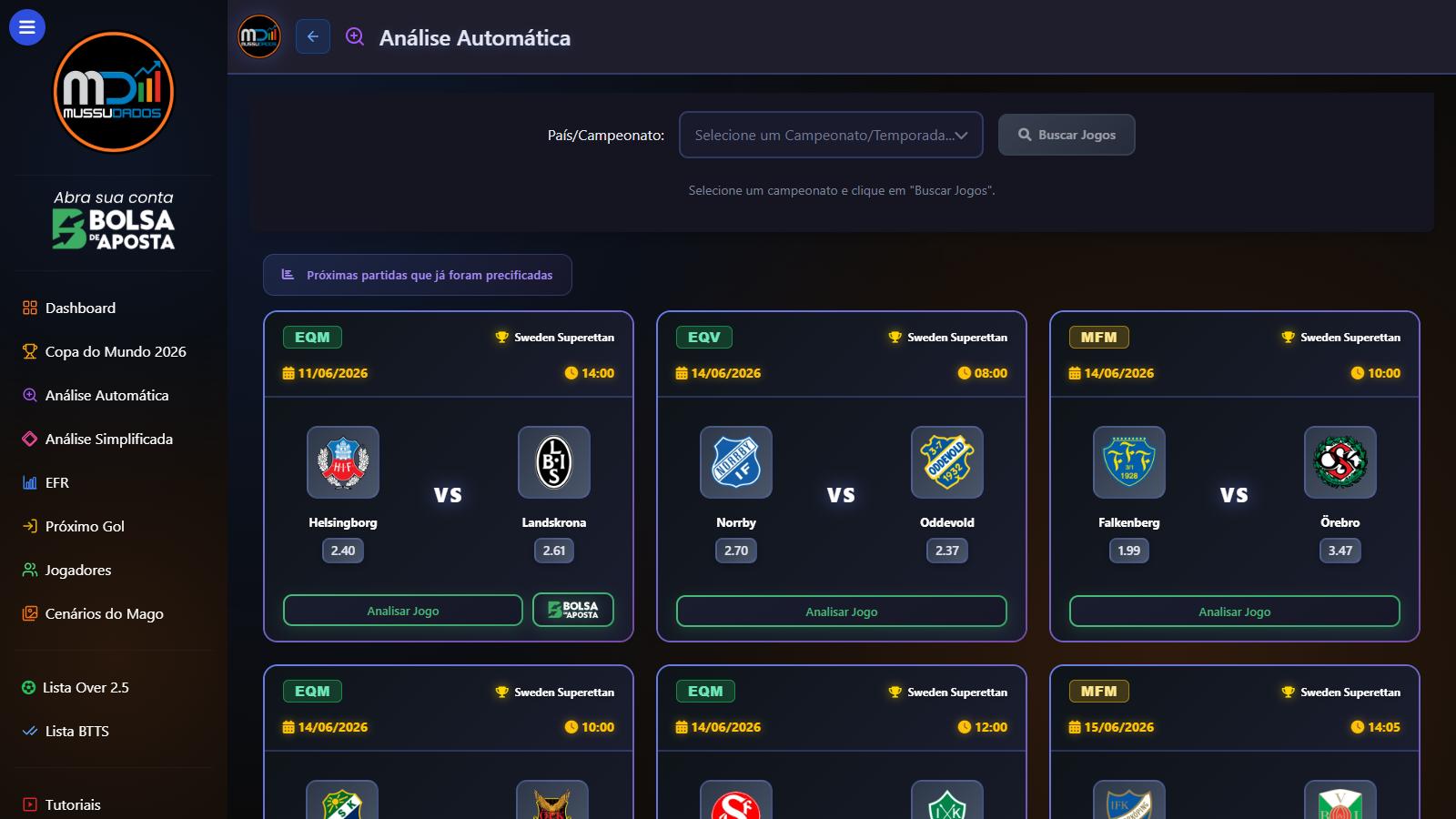Click Falkenberg odds 1.99
1456x819 pixels.
point(1129,551)
